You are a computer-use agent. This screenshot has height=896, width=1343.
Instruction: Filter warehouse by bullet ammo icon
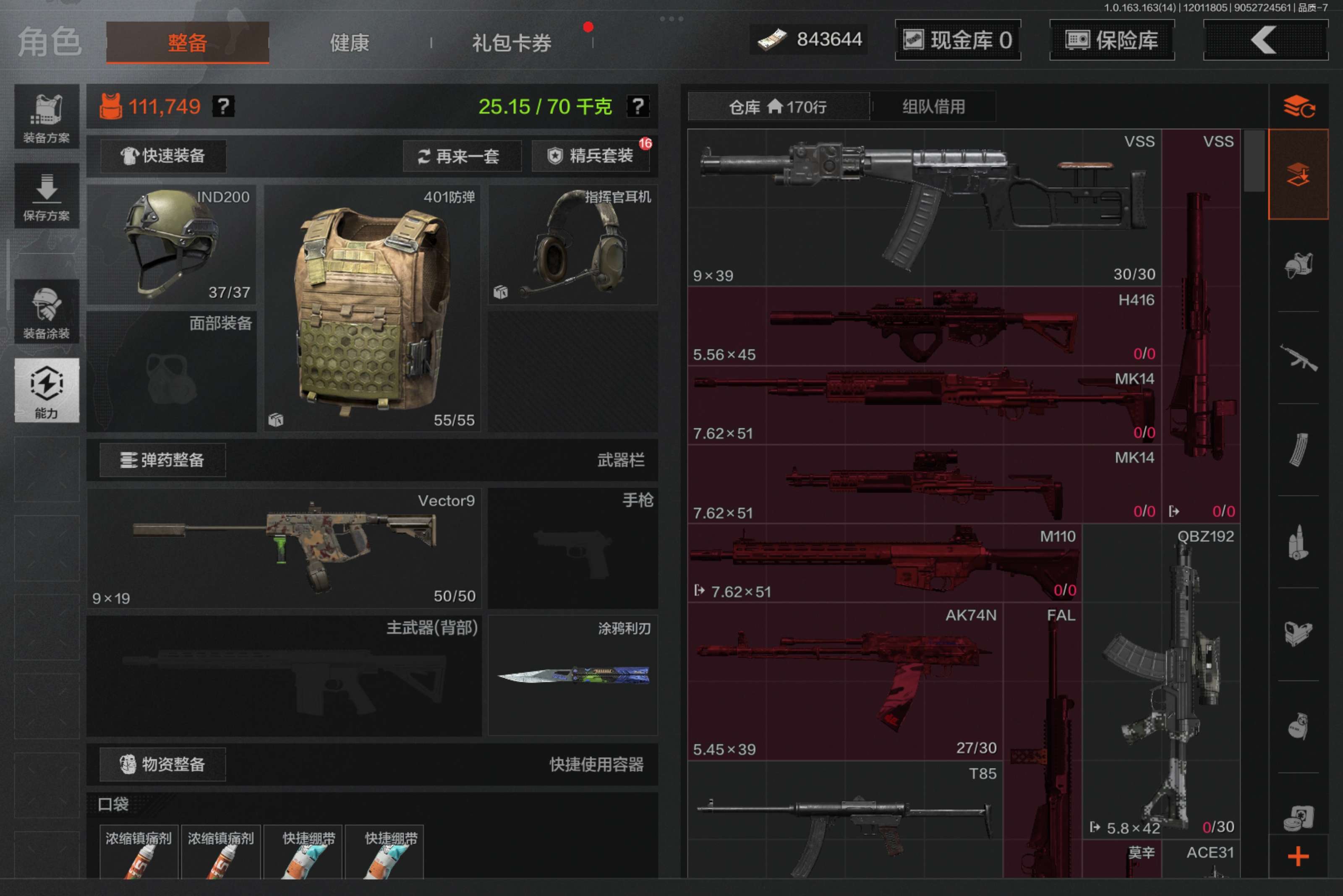tap(1298, 542)
